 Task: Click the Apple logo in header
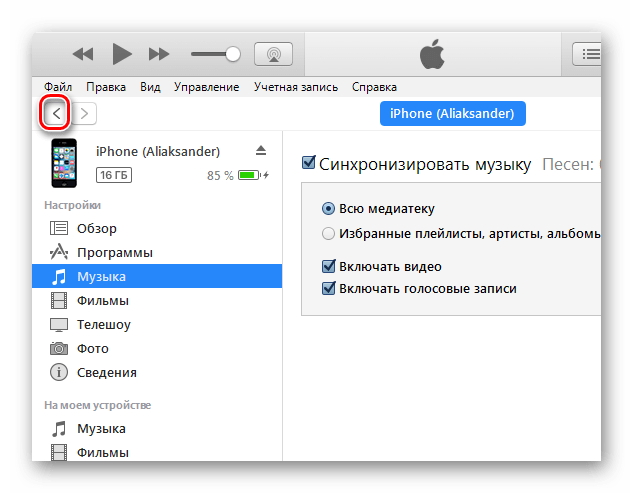coord(432,54)
